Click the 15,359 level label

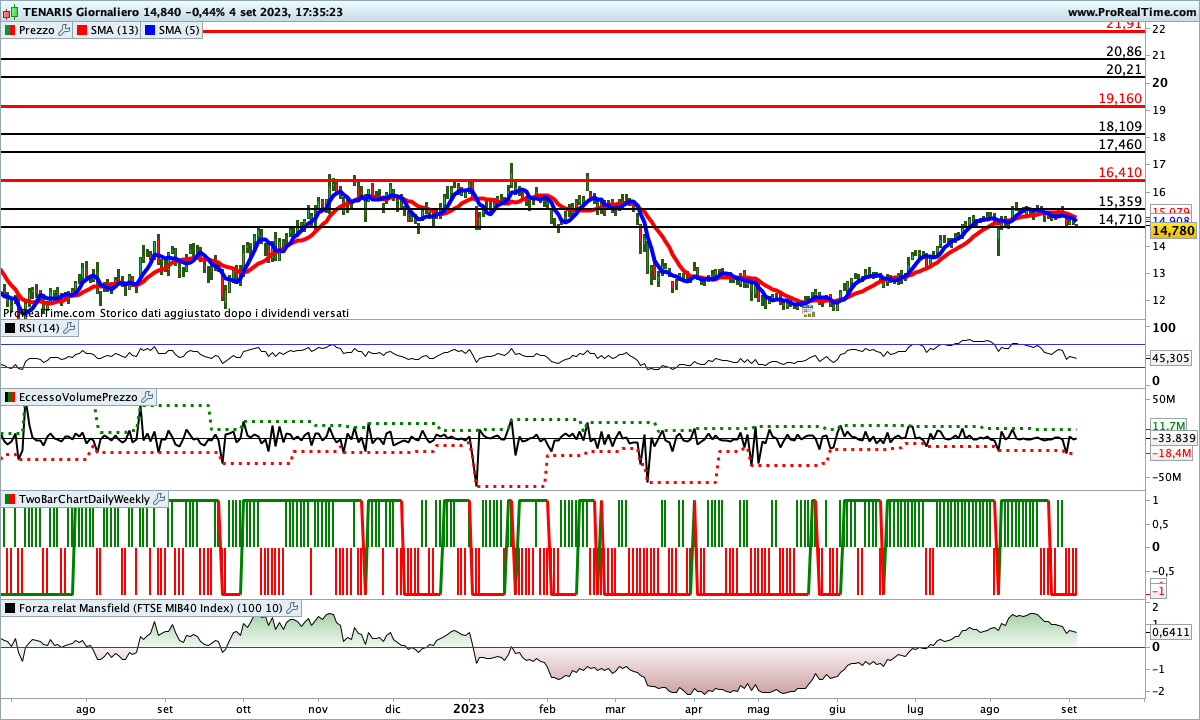click(1120, 201)
